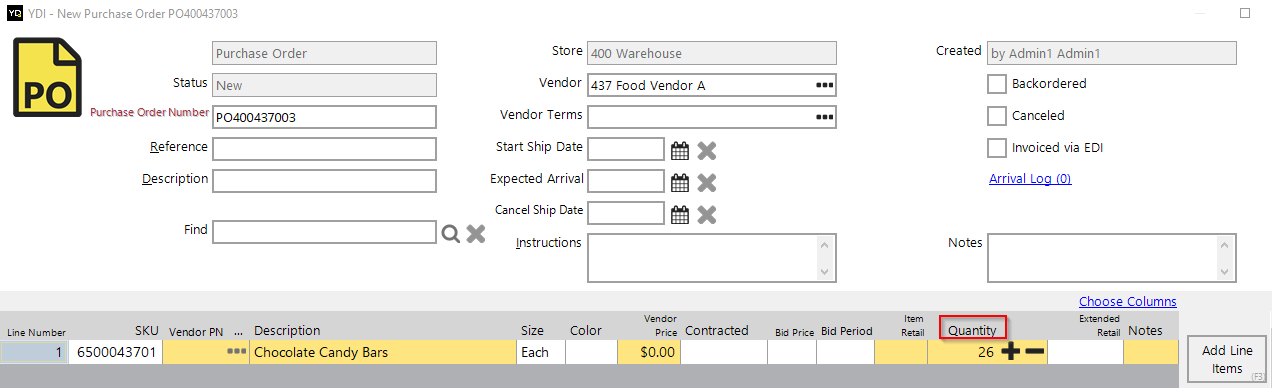Image resolution: width=1272 pixels, height=388 pixels.
Task: Click the Add Line Items button
Action: pos(1227,359)
